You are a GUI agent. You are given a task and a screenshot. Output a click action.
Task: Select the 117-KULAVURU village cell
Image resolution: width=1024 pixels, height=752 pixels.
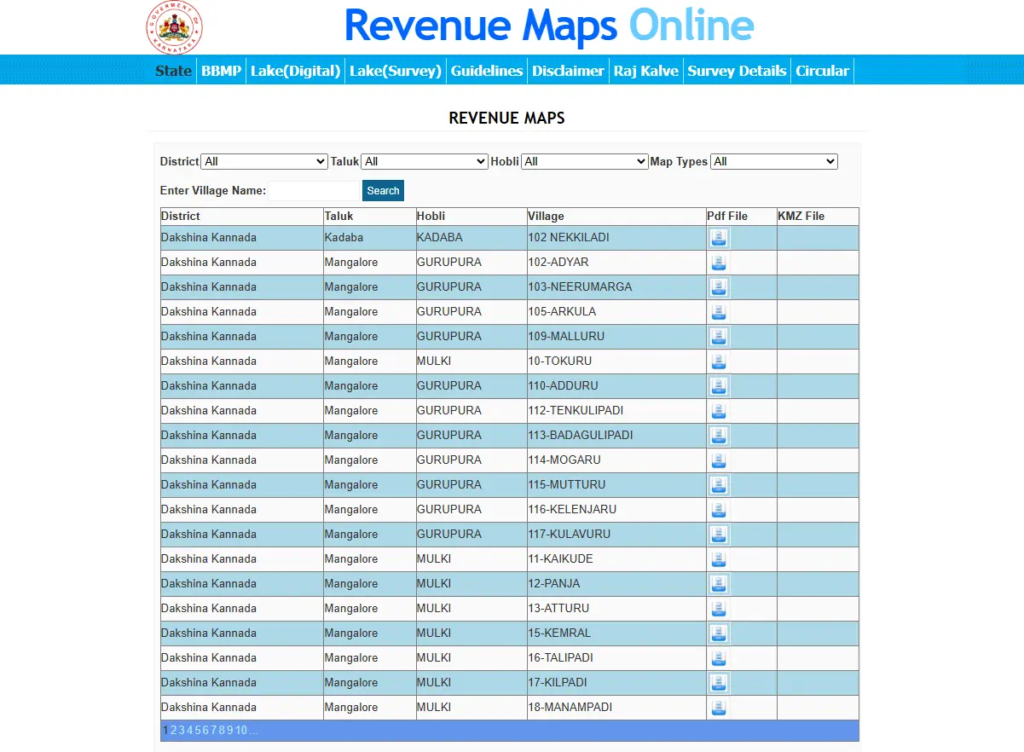pos(616,534)
